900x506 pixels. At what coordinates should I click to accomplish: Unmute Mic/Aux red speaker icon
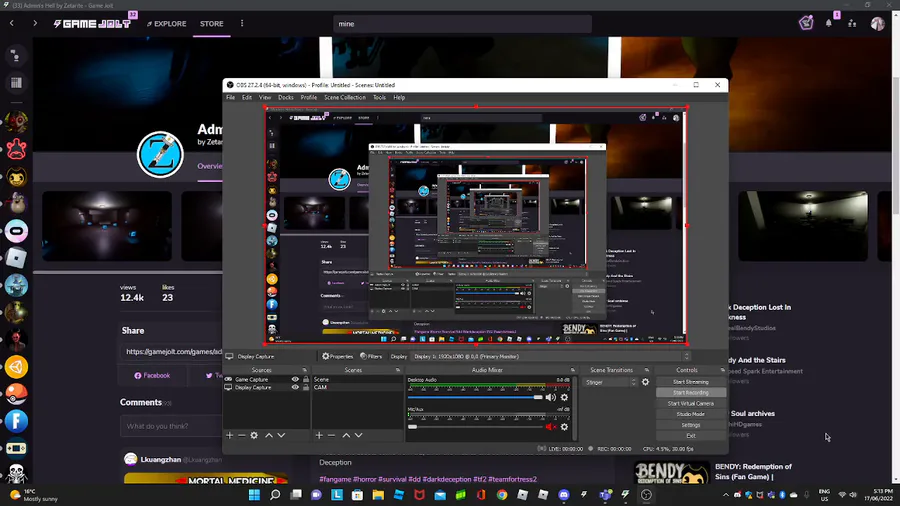550,427
